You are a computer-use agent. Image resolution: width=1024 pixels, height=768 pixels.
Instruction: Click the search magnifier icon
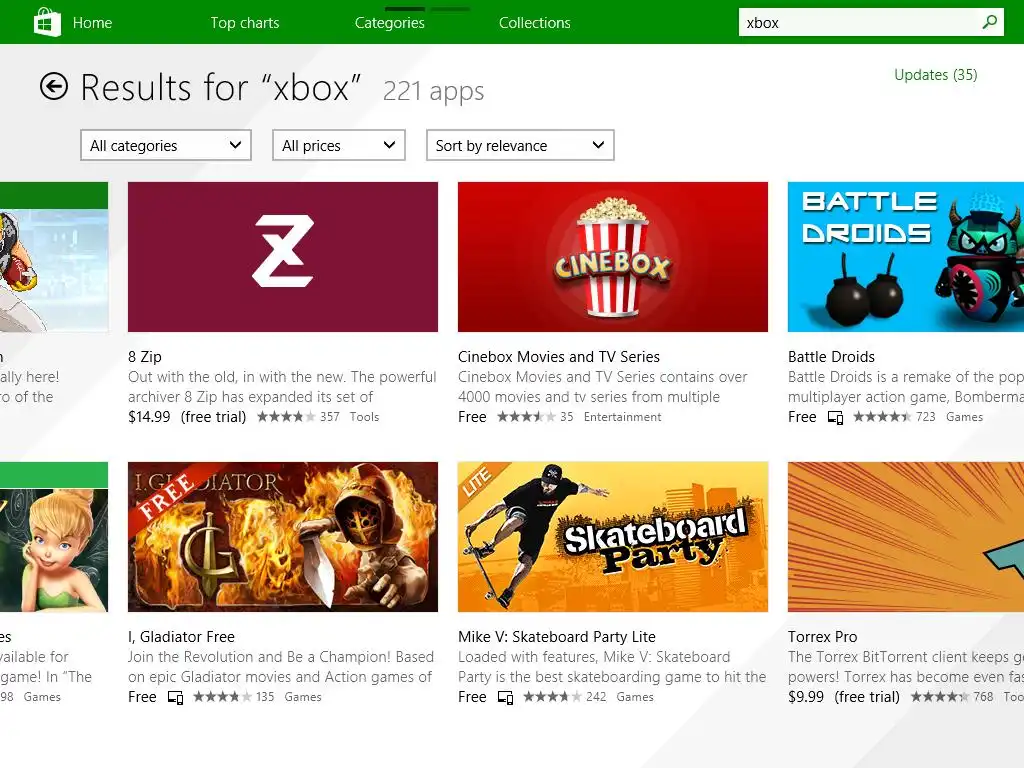990,22
